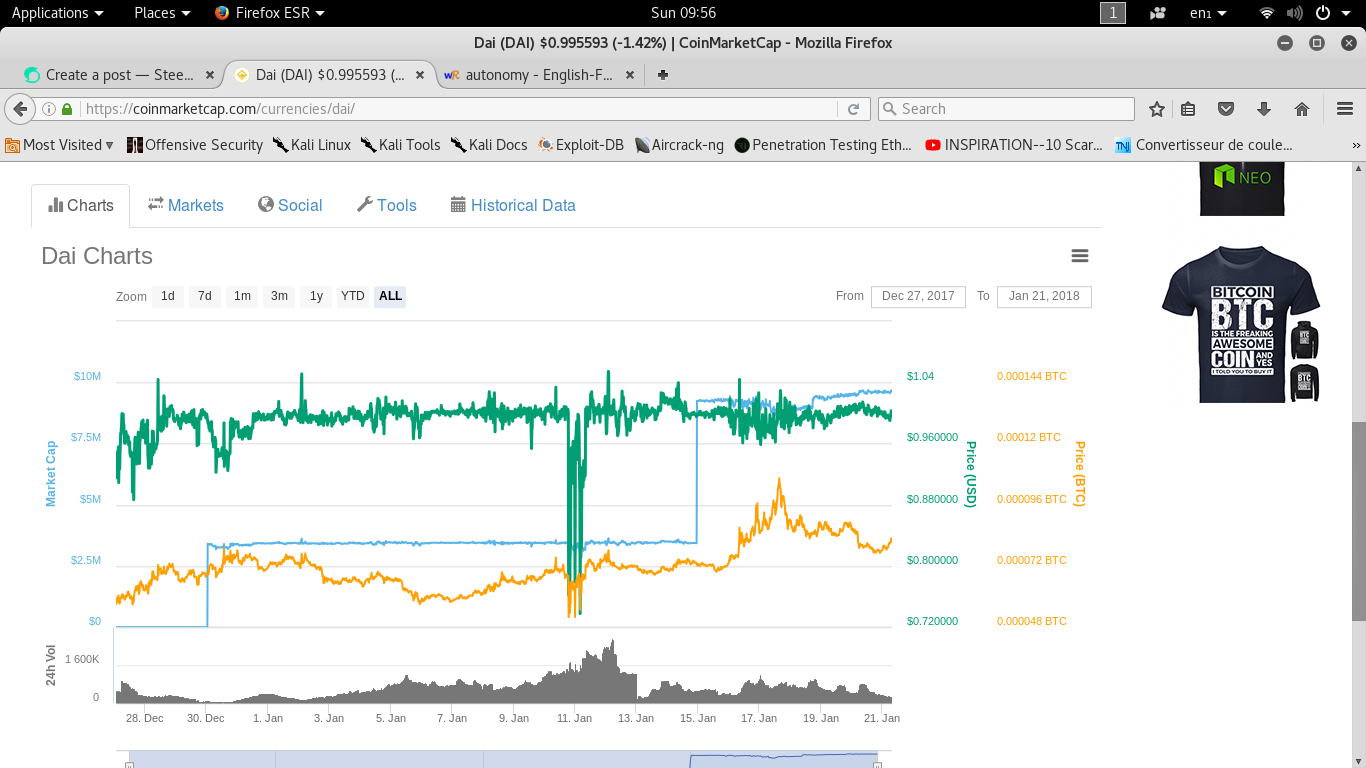Switch to the Markets tab
This screenshot has height=768, width=1366.
tap(186, 205)
